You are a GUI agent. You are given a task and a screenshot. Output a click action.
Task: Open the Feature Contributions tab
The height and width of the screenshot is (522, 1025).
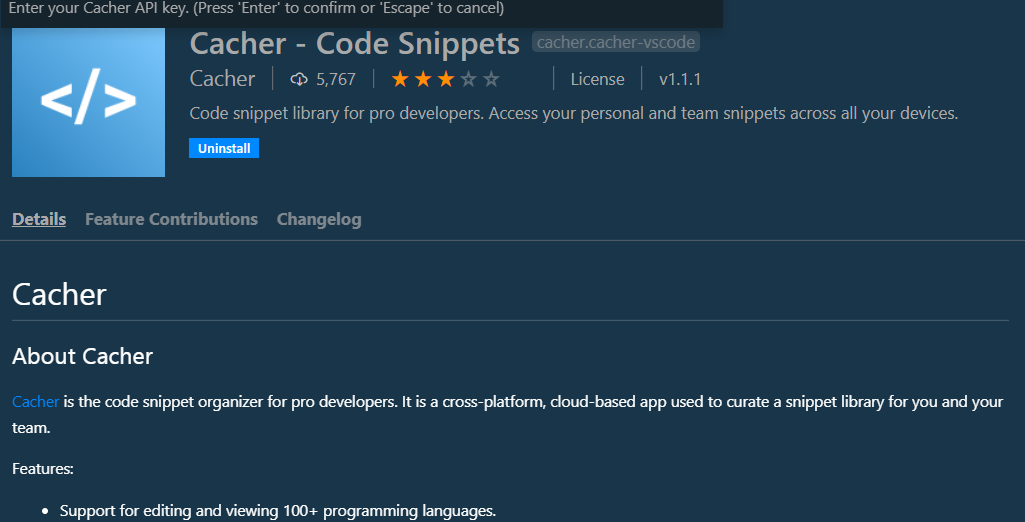click(x=171, y=219)
